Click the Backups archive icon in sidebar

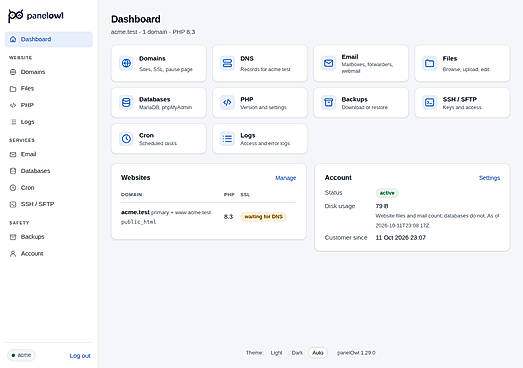13,237
